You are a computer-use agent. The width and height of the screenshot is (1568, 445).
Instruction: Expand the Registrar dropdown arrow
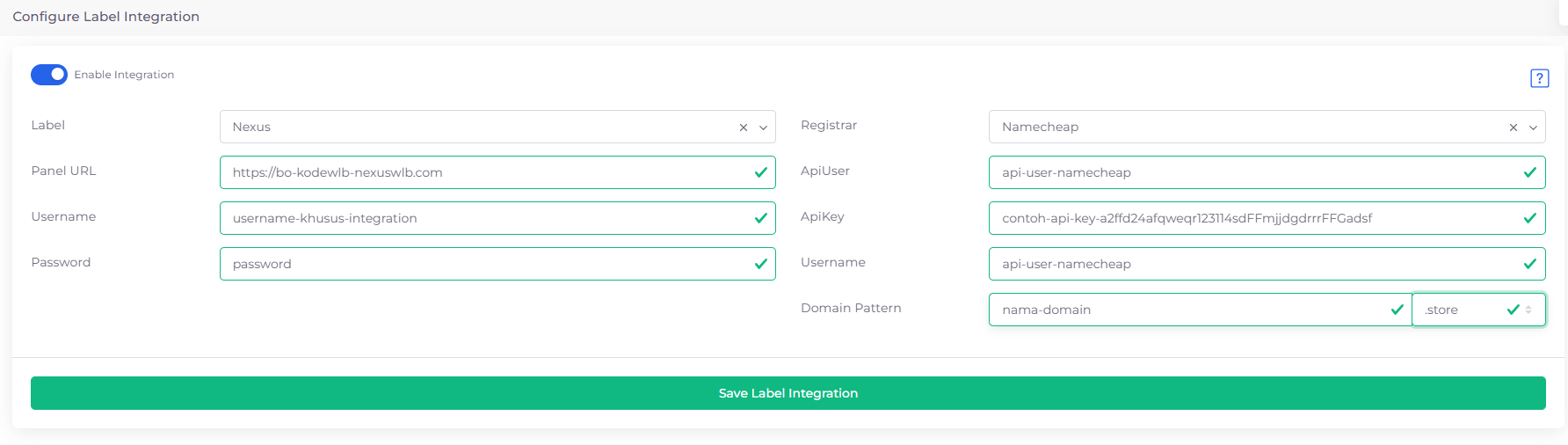pos(1533,128)
